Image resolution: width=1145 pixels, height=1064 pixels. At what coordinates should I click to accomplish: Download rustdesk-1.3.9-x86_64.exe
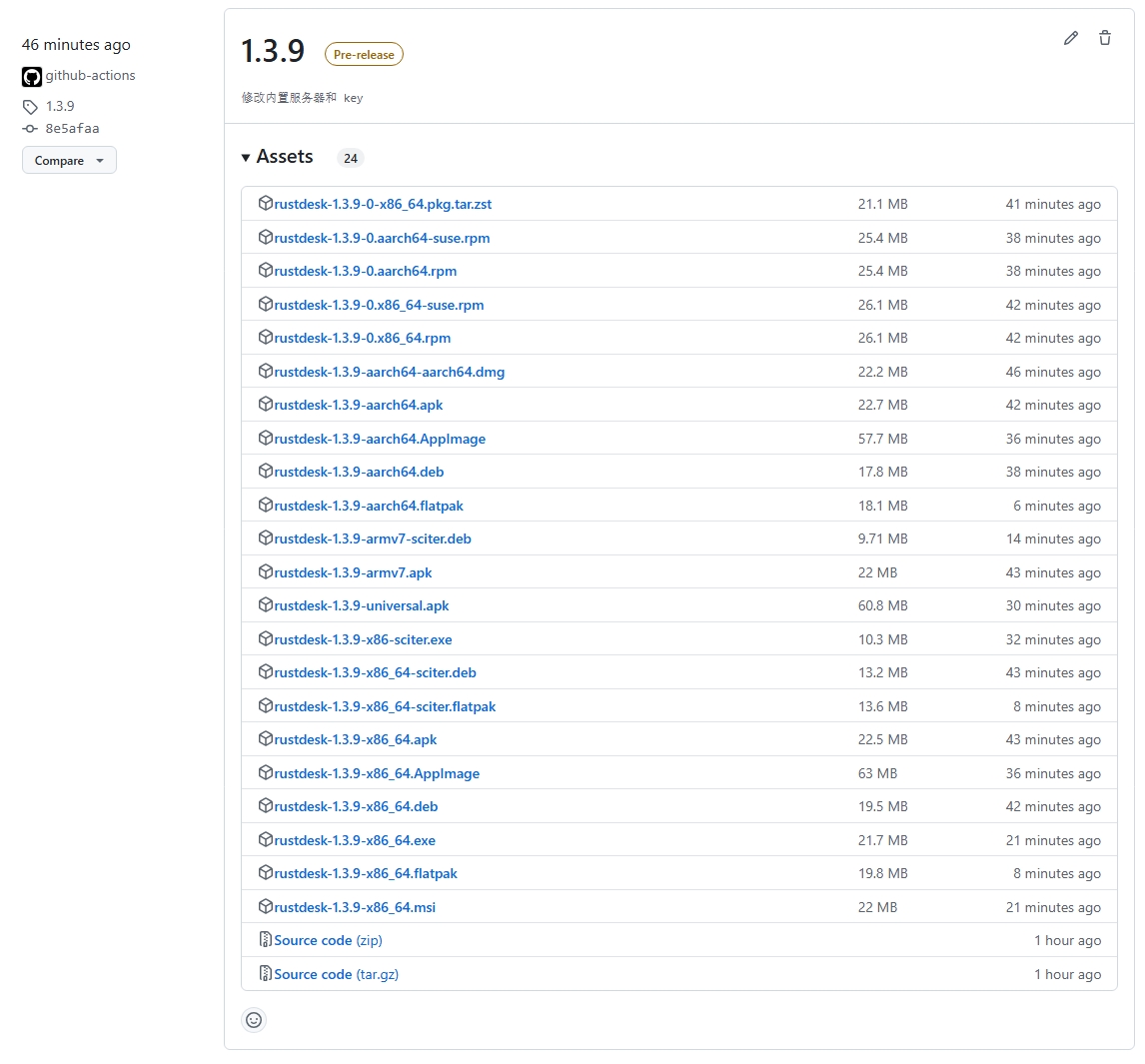pyautogui.click(x=355, y=840)
